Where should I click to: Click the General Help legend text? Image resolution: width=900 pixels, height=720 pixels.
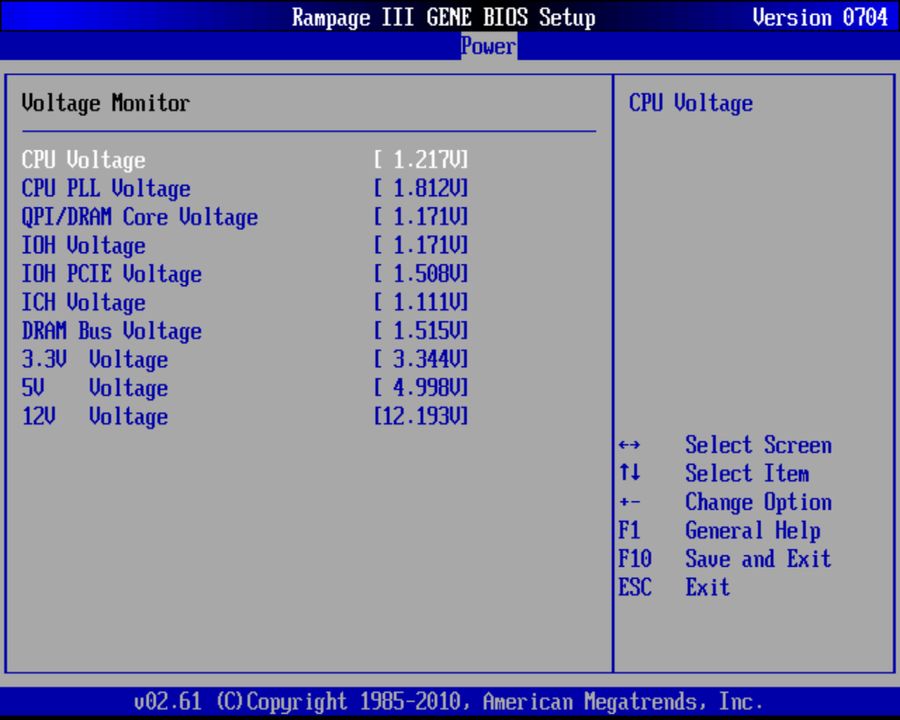(x=752, y=531)
